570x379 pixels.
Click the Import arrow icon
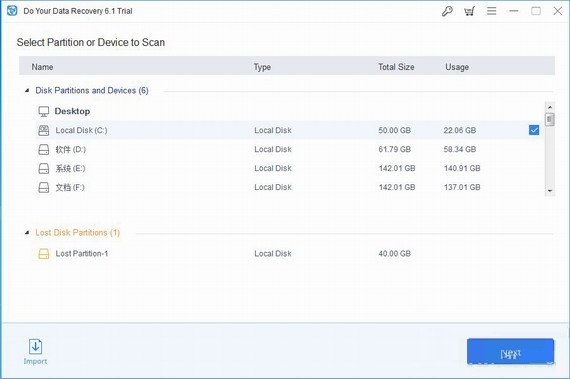35,347
